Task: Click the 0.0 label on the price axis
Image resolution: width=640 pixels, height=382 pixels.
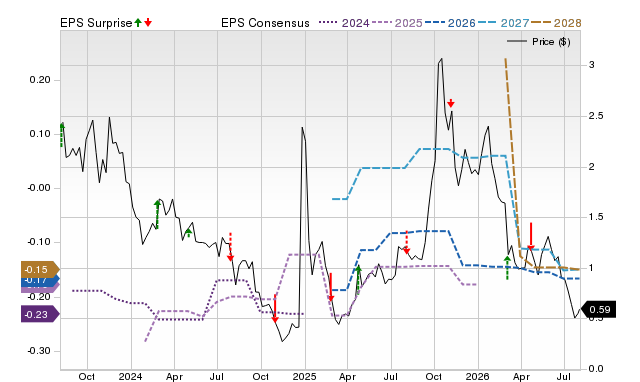Action: coord(596,369)
